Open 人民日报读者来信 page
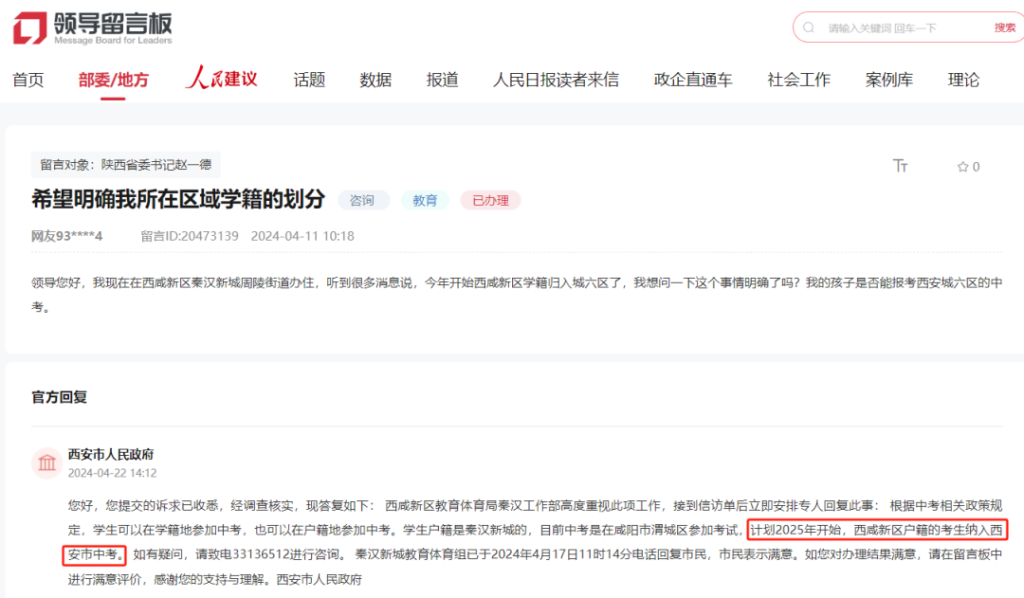This screenshot has width=1024, height=598. [x=556, y=80]
